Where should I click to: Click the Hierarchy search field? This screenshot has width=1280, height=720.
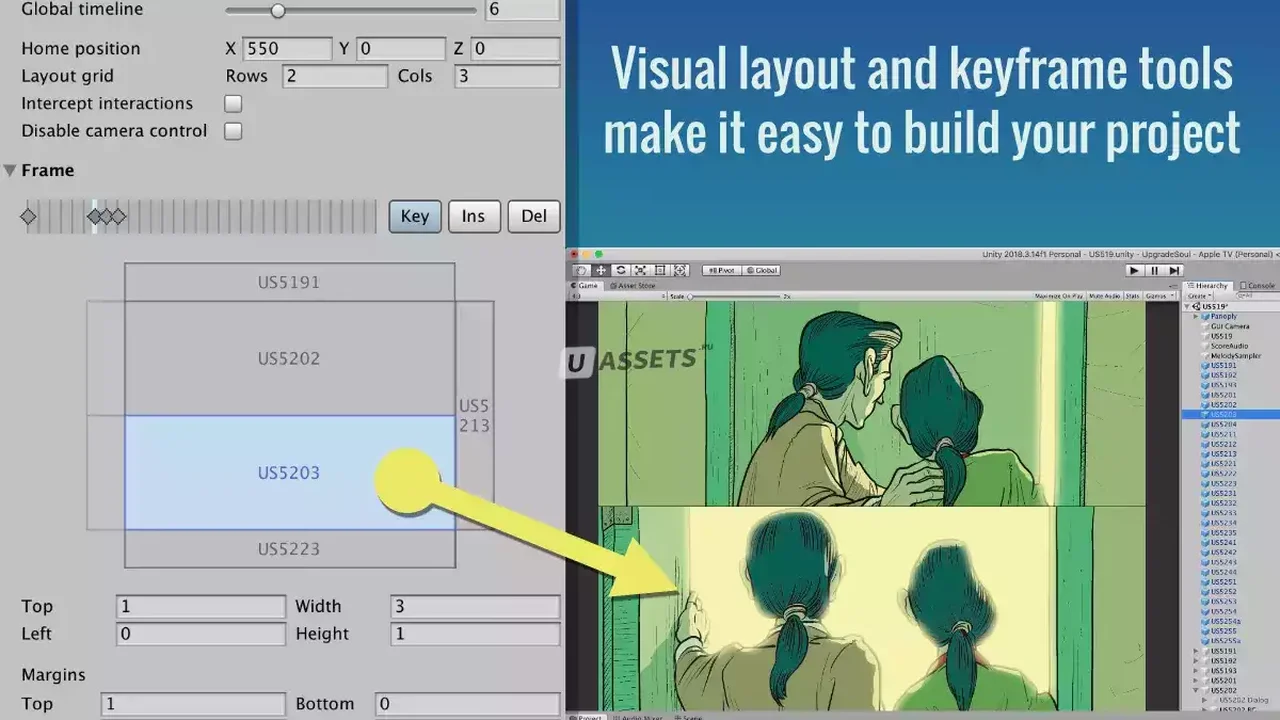1256,296
